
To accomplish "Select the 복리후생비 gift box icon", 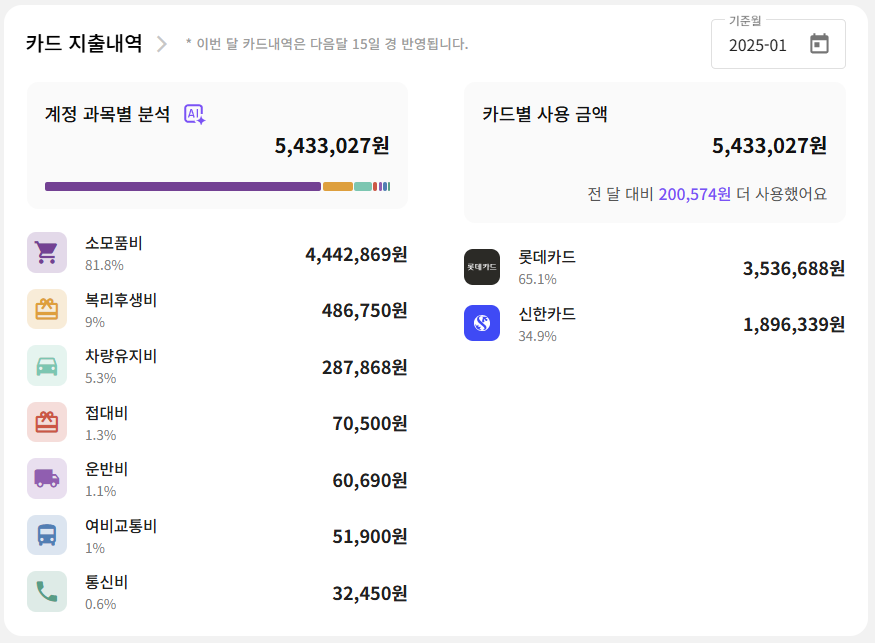I will pos(45,309).
